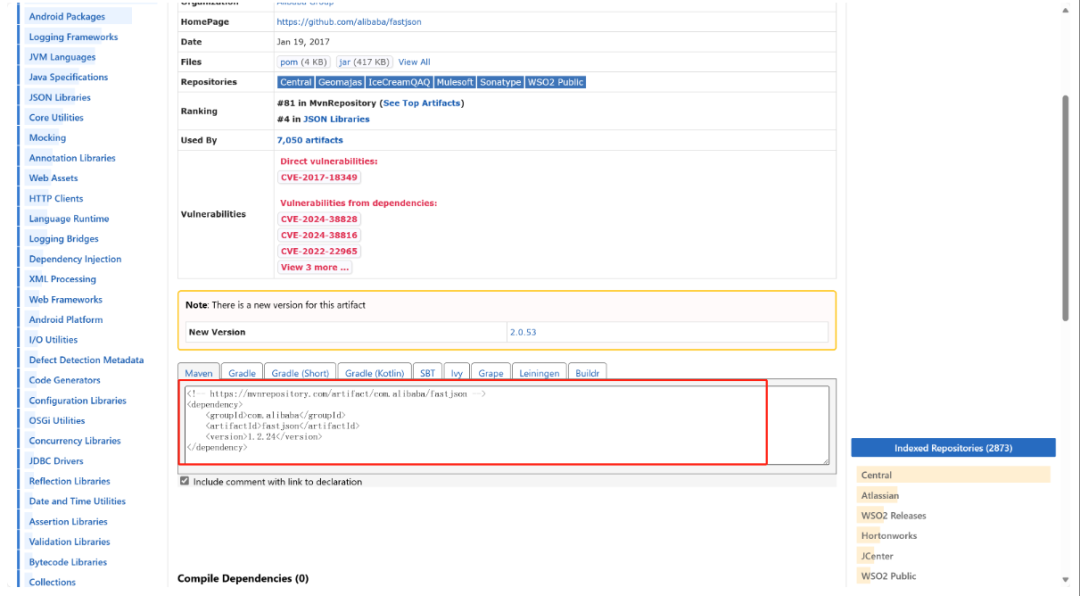
Task: Open Web Assets category
Action: coord(53,178)
